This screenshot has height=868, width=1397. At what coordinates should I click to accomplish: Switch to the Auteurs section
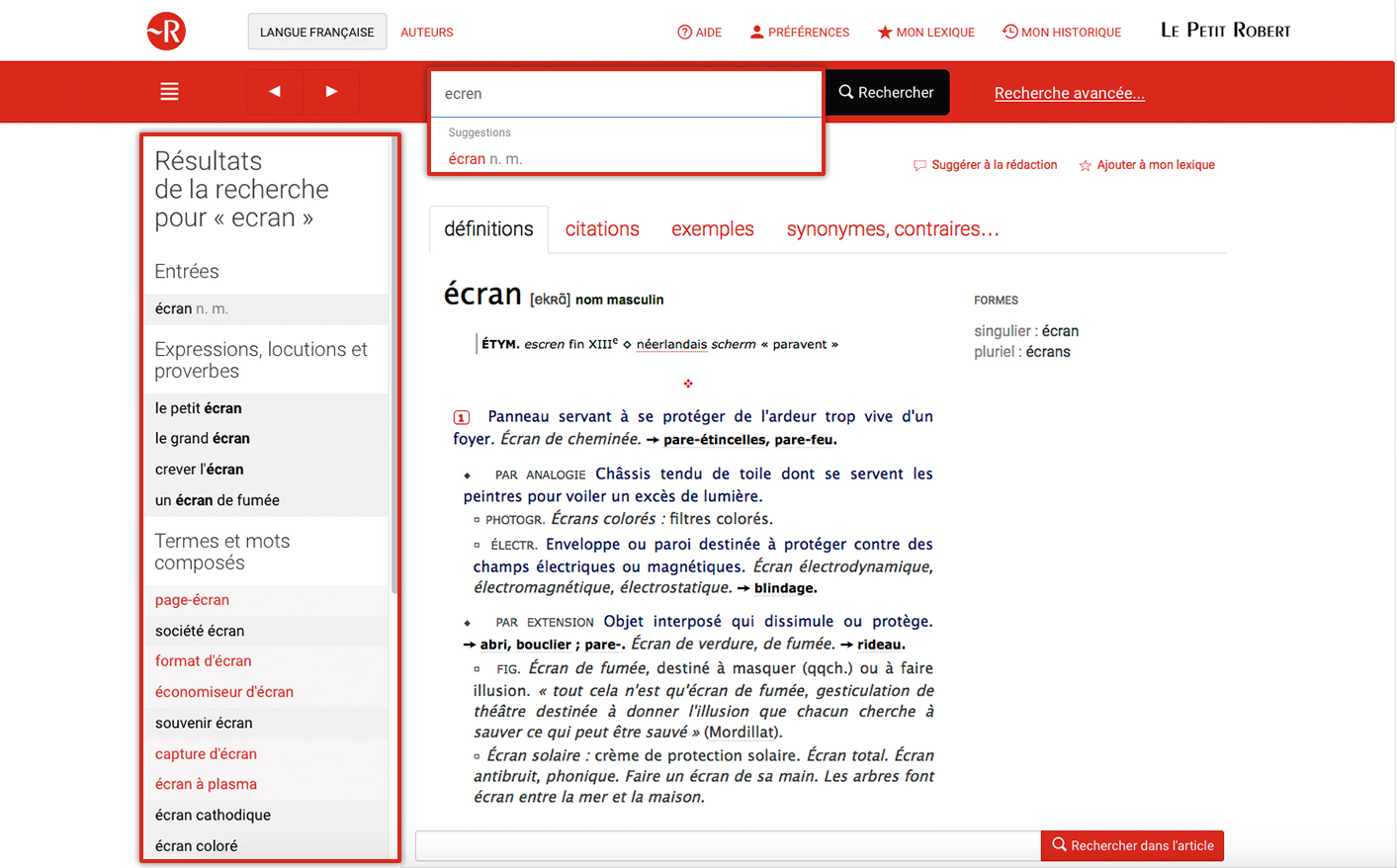[x=427, y=33]
